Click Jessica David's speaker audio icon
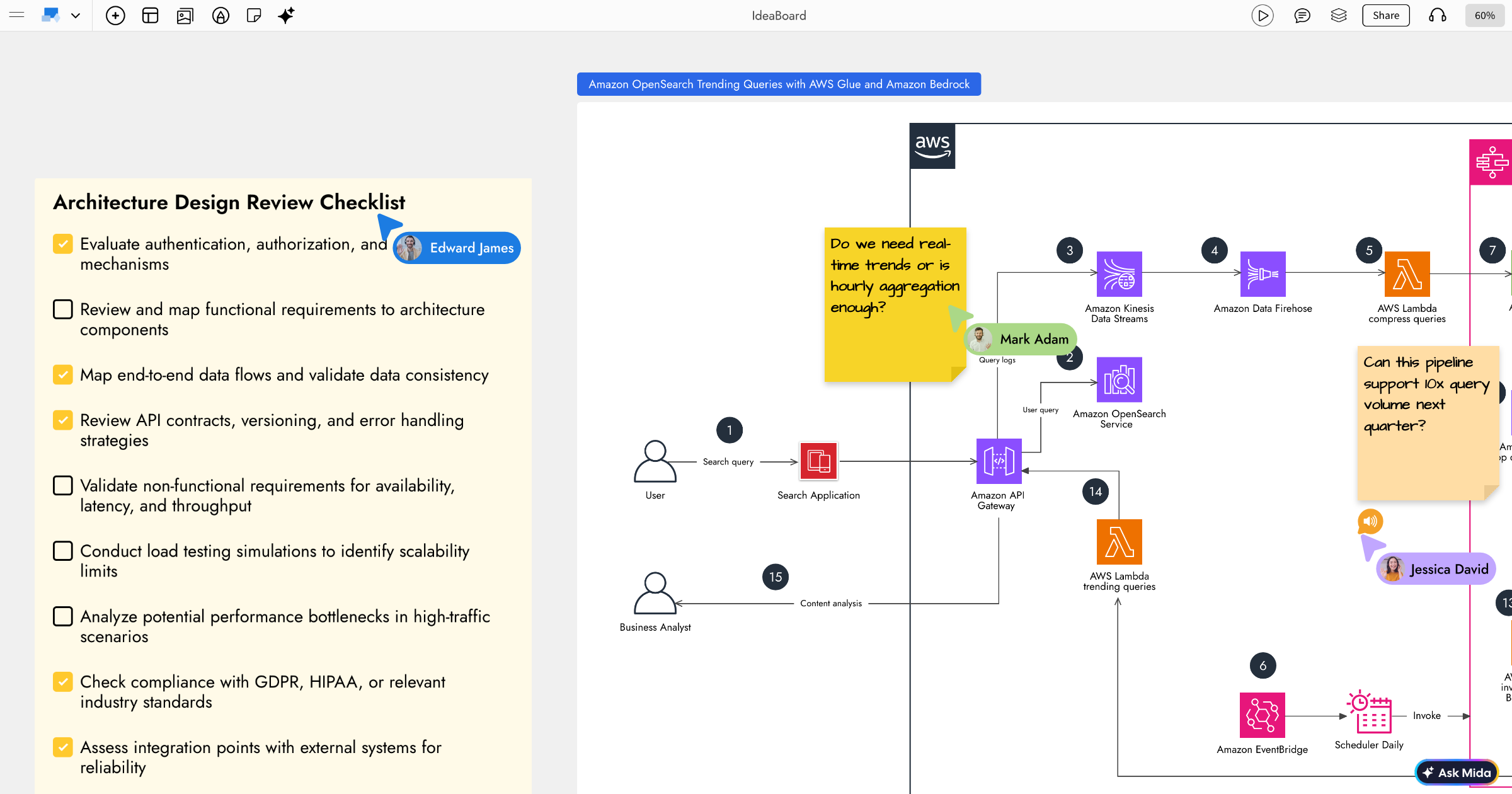Image resolution: width=1512 pixels, height=794 pixels. 1370,521
